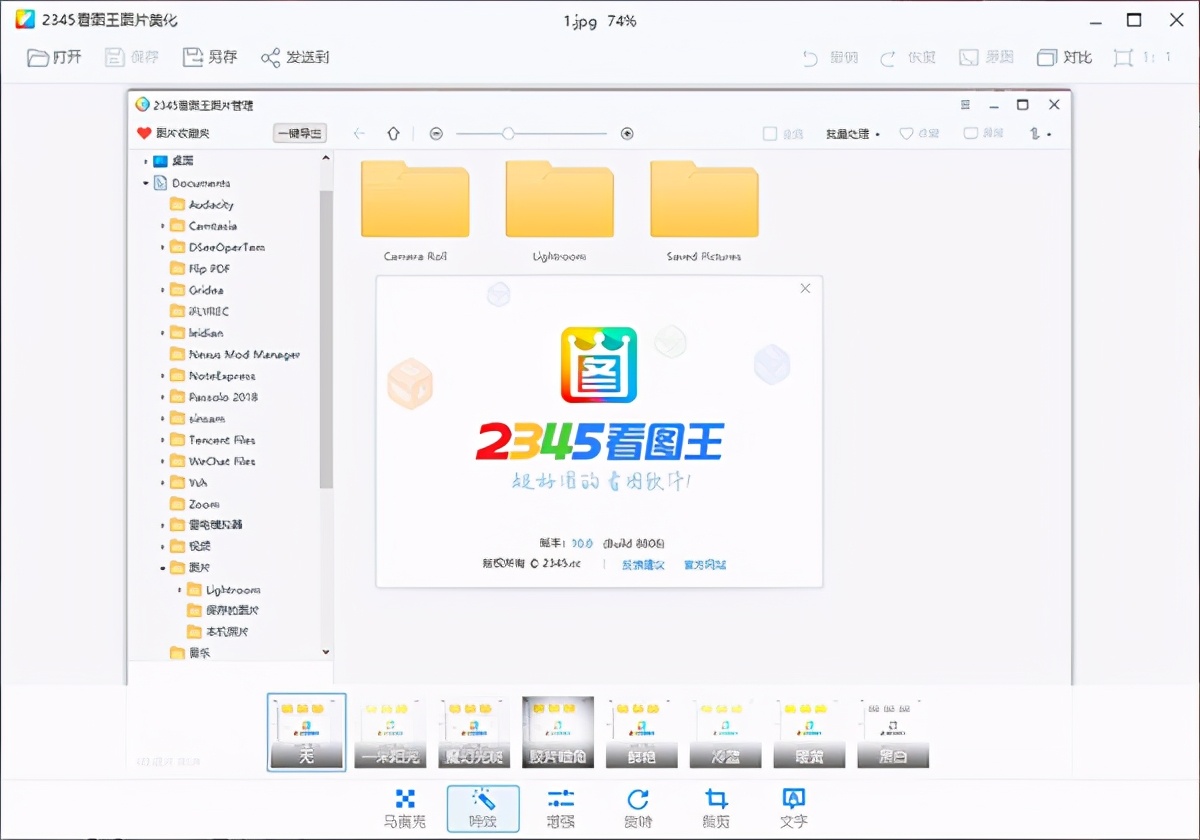
Task: Open the Camera Roll folder thumbnail
Action: (x=415, y=200)
